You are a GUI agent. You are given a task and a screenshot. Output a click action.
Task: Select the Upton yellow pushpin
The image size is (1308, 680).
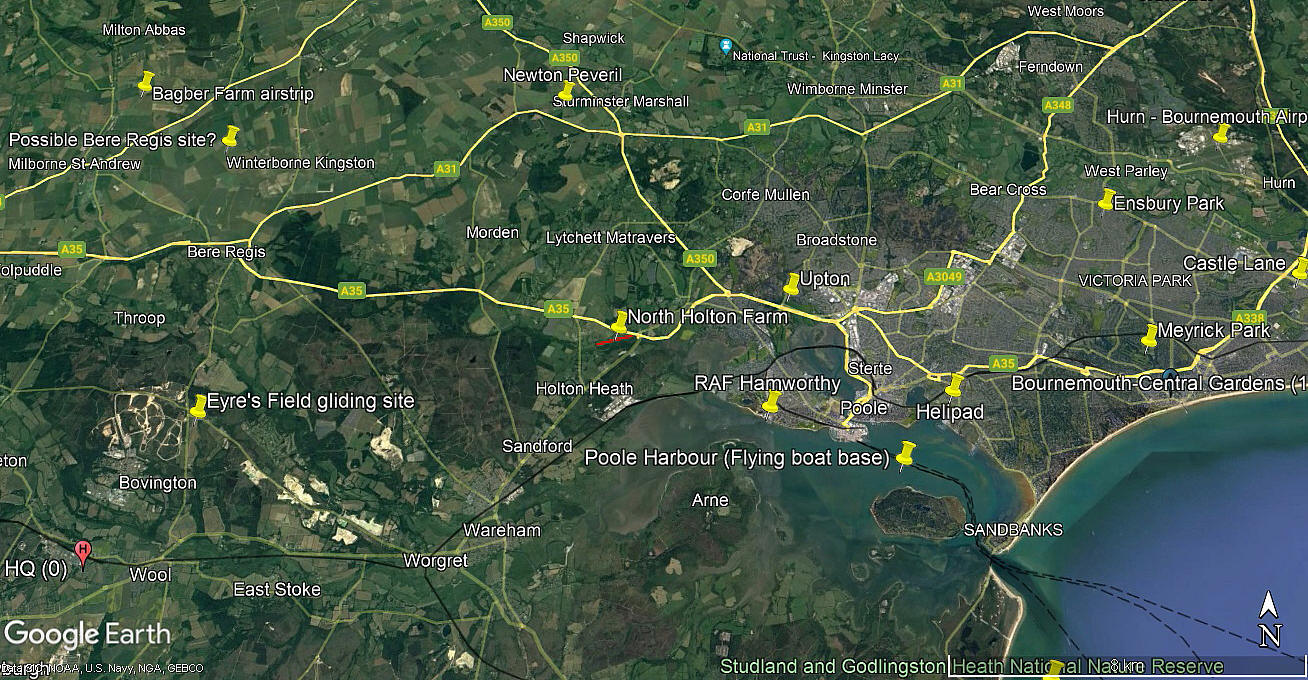point(791,283)
